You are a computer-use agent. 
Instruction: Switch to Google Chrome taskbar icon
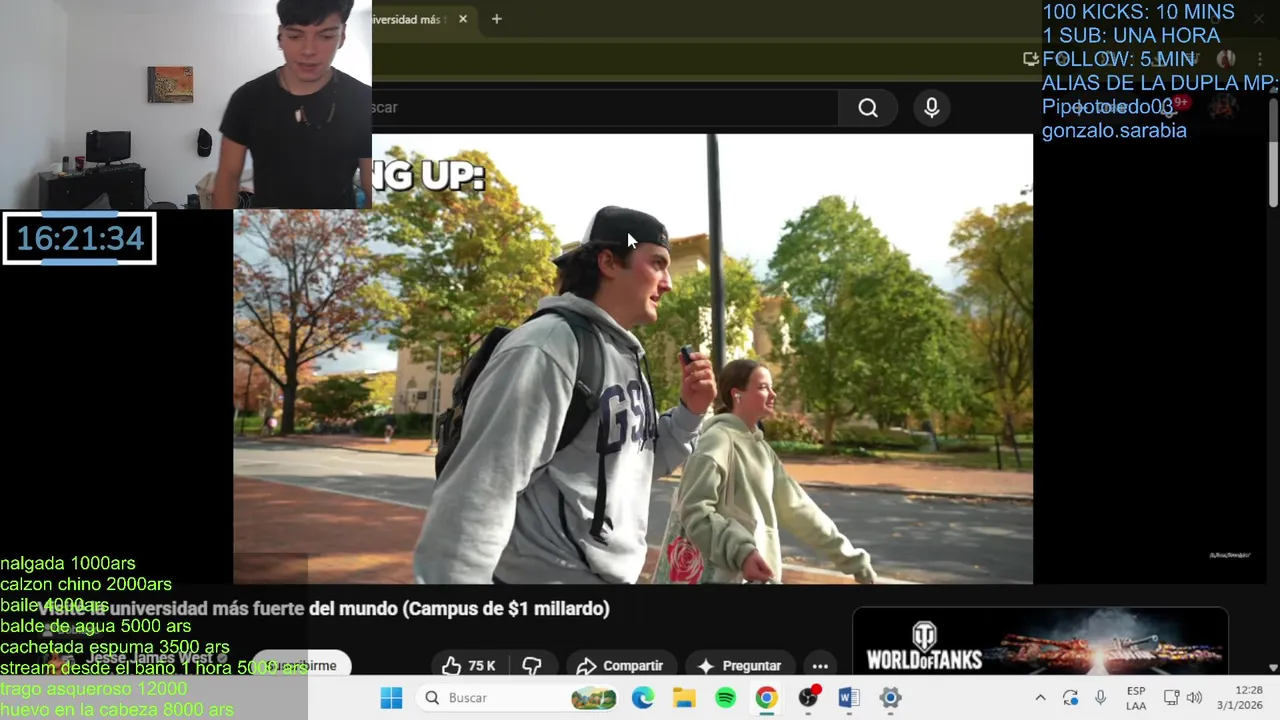tap(766, 698)
